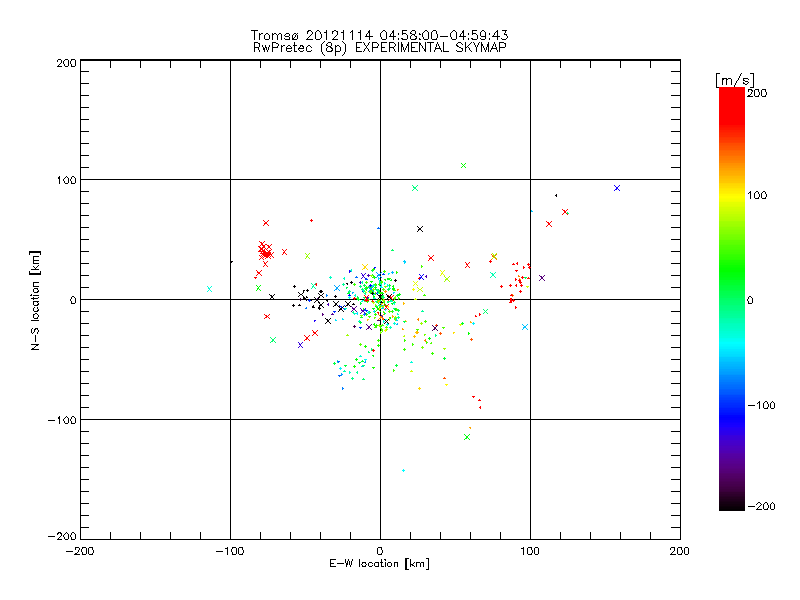Click the colorbar label '100'
The image size is (800, 600).
tap(757, 195)
